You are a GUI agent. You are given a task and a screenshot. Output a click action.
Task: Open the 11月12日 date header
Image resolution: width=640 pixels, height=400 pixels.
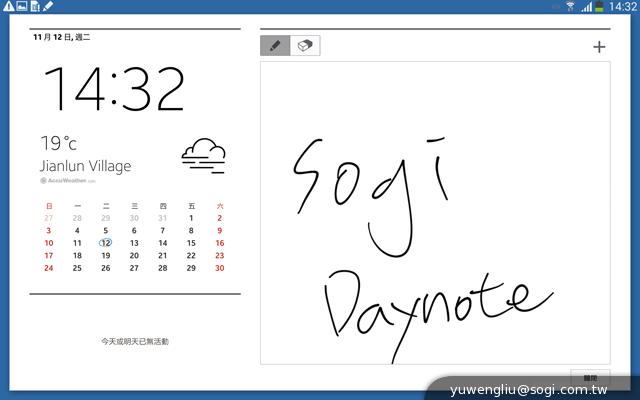pyautogui.click(x=62, y=37)
